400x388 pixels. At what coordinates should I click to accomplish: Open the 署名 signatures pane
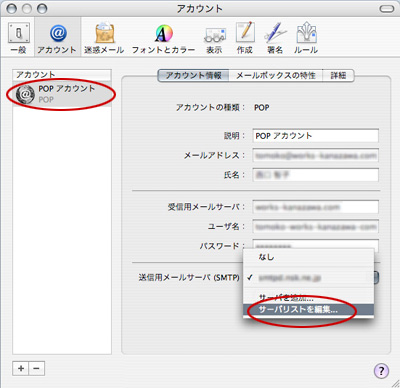coord(275,38)
